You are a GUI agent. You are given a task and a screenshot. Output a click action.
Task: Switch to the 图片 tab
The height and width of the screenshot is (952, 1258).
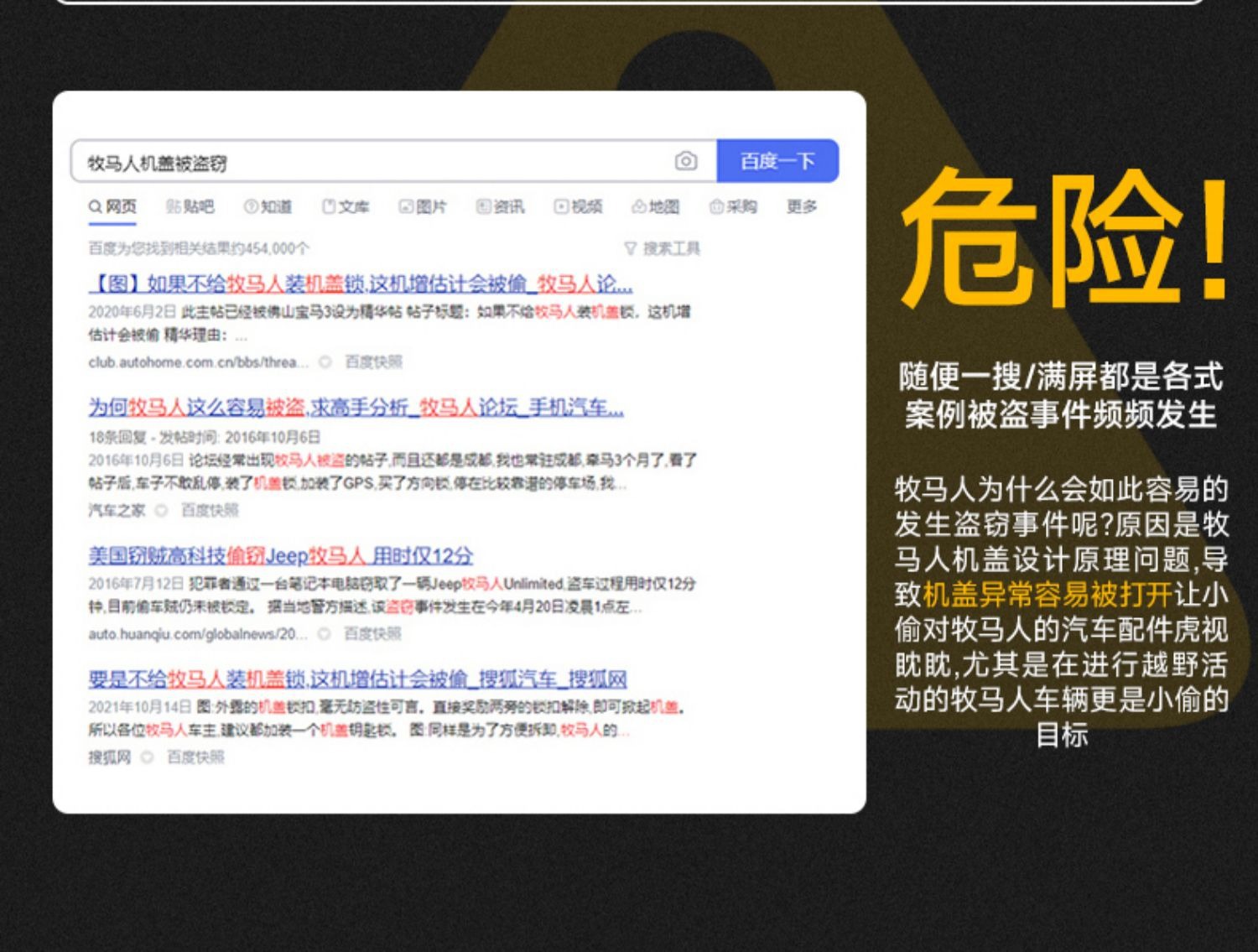pyautogui.click(x=423, y=206)
